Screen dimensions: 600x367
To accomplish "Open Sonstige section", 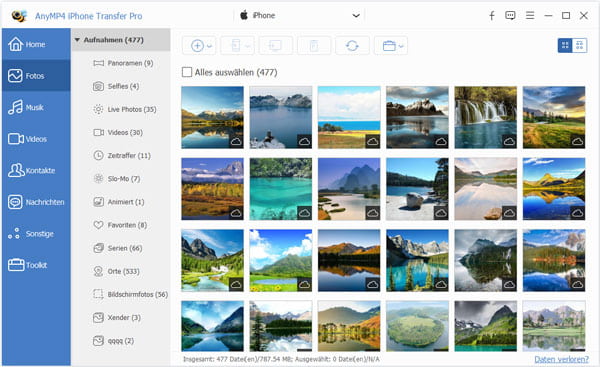I will [36, 233].
